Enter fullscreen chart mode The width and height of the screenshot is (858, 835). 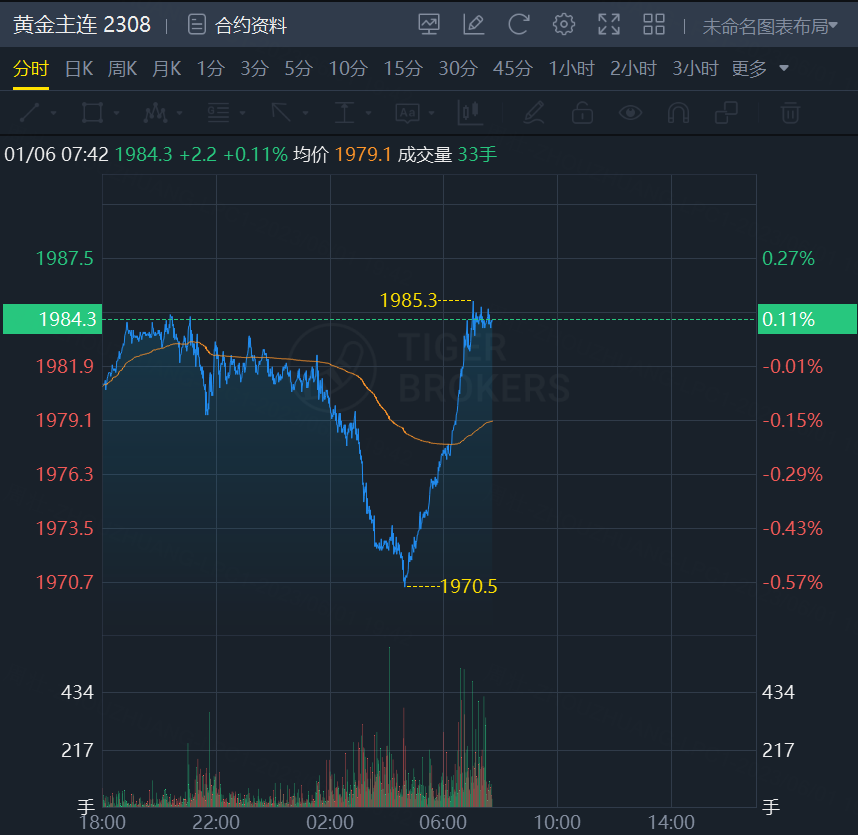click(x=609, y=25)
